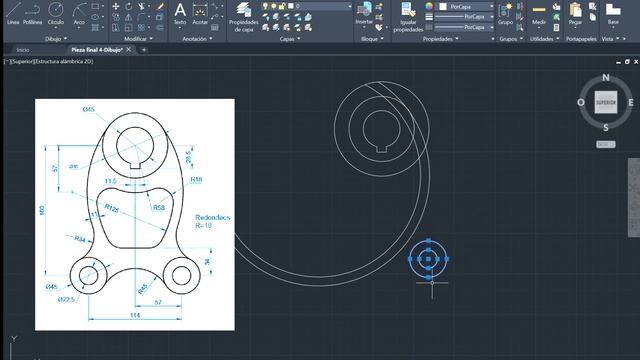Click the Rotate (Girar) modify tool
640x360 pixels.
tap(129, 7)
